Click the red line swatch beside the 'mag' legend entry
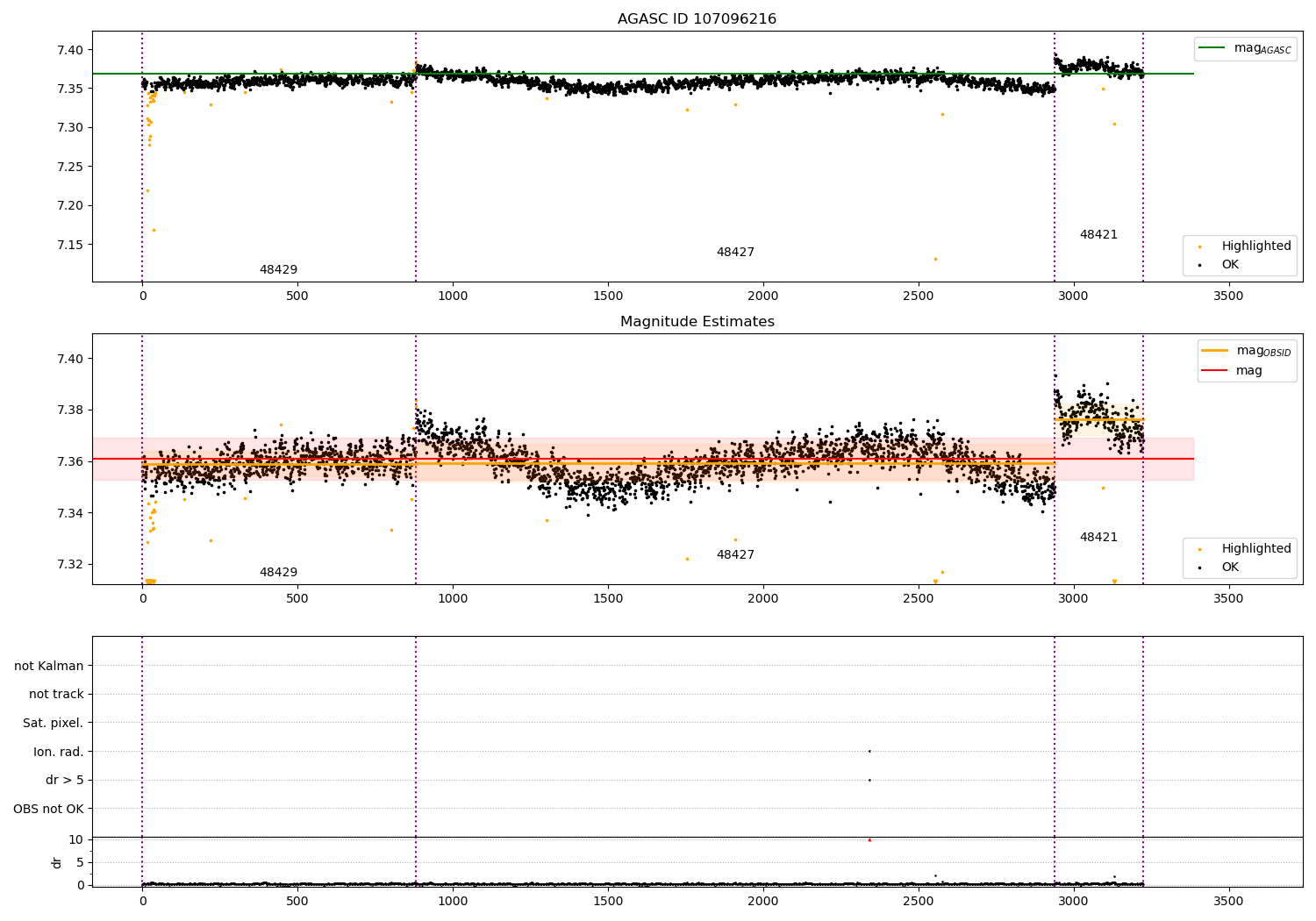 point(1214,371)
